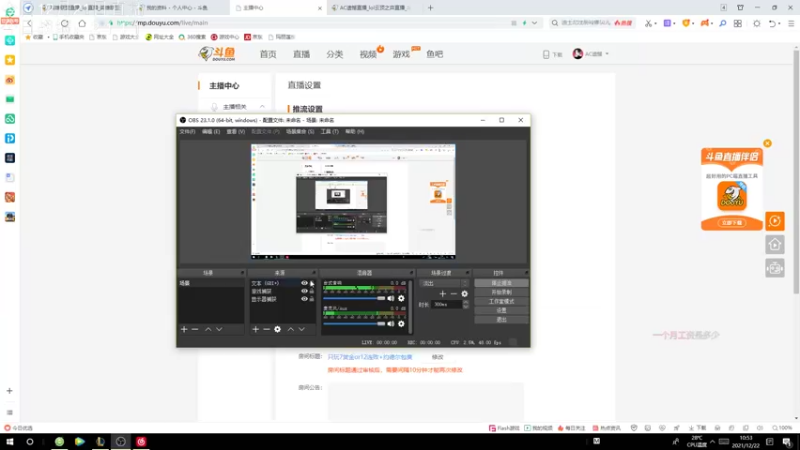800x450 pixels.
Task: Mute the desktop audio speaker icon
Action: (391, 298)
